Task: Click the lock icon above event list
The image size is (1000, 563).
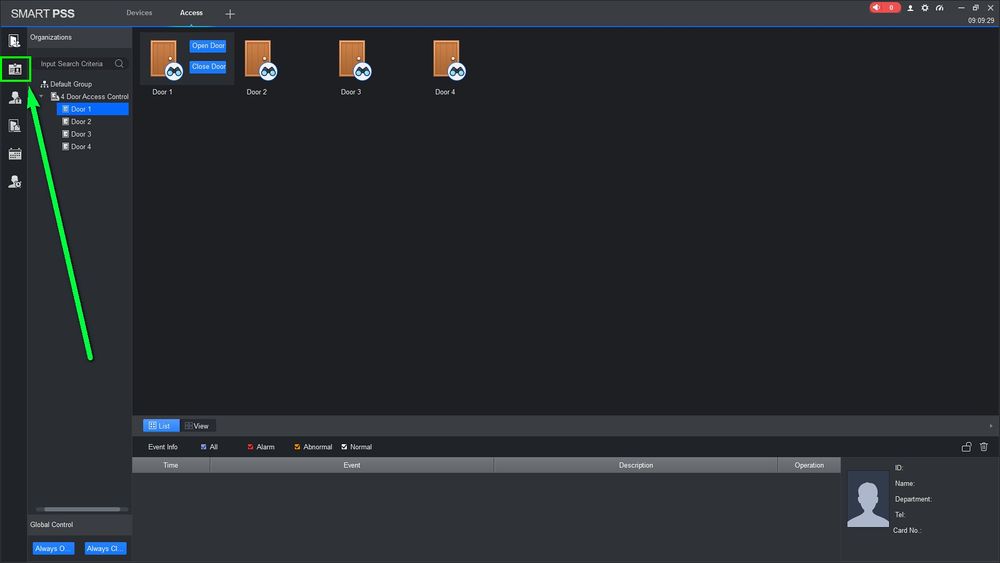Action: (966, 447)
